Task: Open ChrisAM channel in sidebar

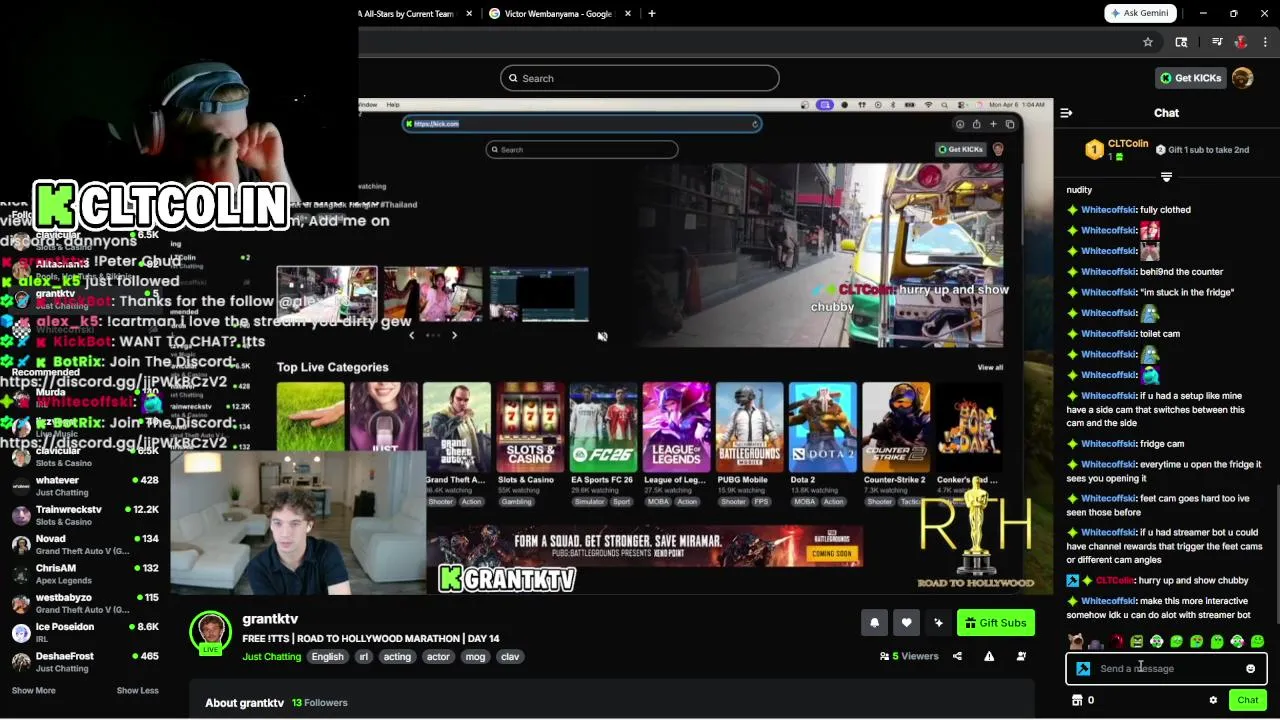Action: click(85, 574)
